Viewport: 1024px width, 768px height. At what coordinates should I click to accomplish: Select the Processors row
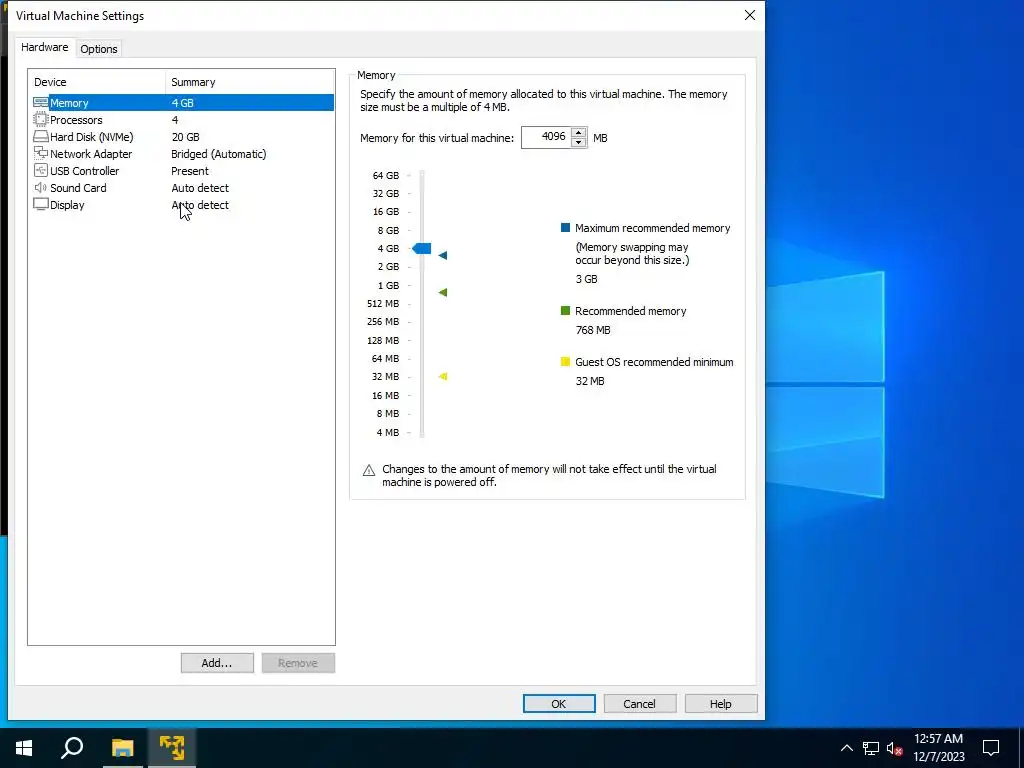click(182, 120)
